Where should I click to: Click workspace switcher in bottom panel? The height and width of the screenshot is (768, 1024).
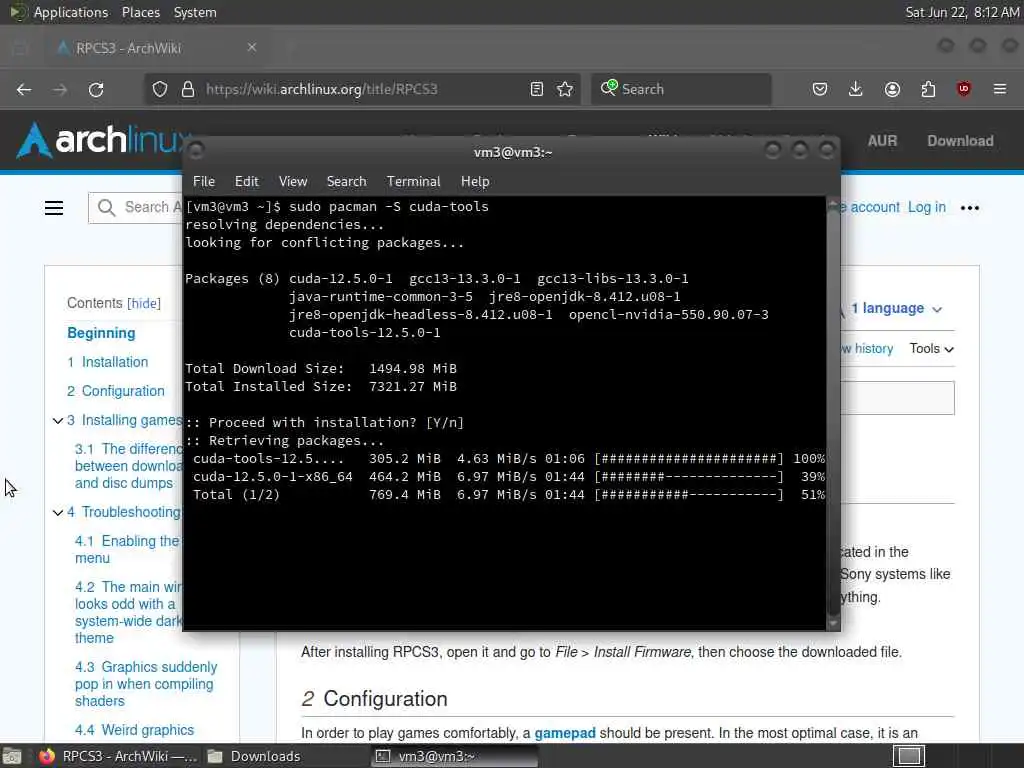pyautogui.click(x=909, y=756)
